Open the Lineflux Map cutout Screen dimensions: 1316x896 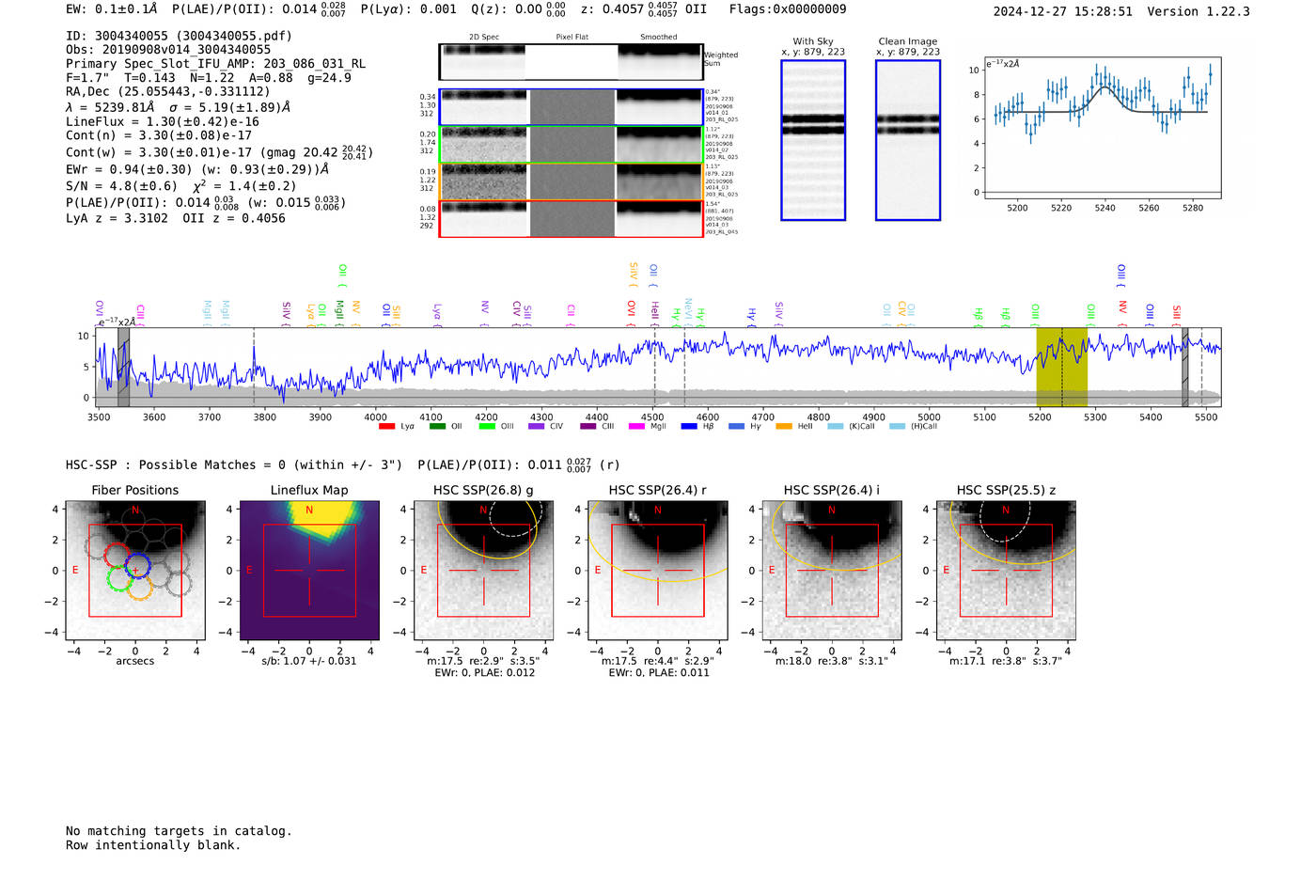(309, 571)
